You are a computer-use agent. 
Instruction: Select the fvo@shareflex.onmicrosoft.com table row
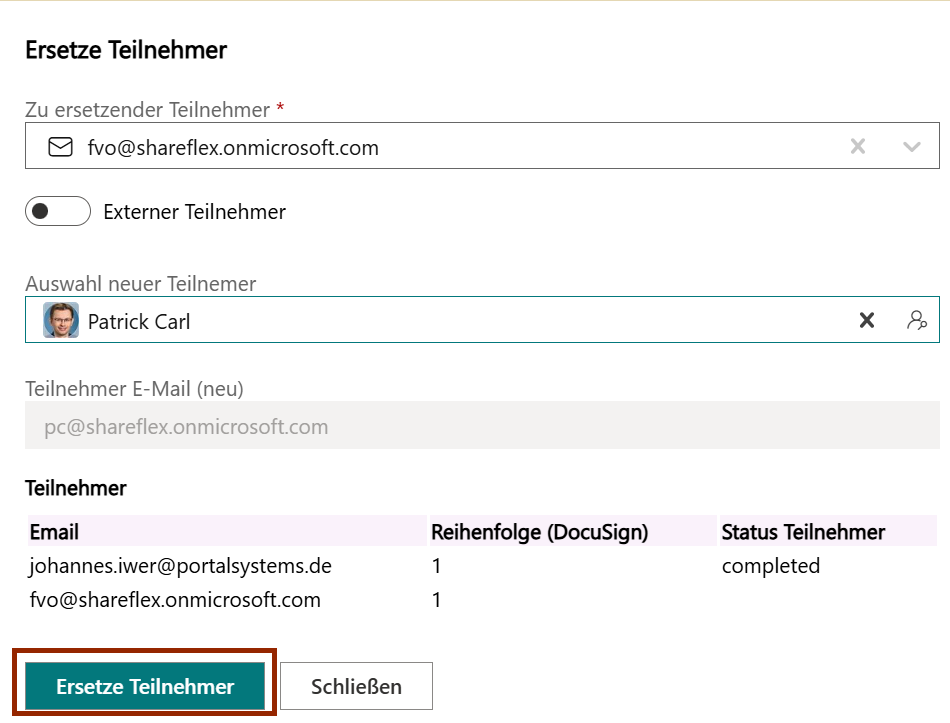click(175, 600)
